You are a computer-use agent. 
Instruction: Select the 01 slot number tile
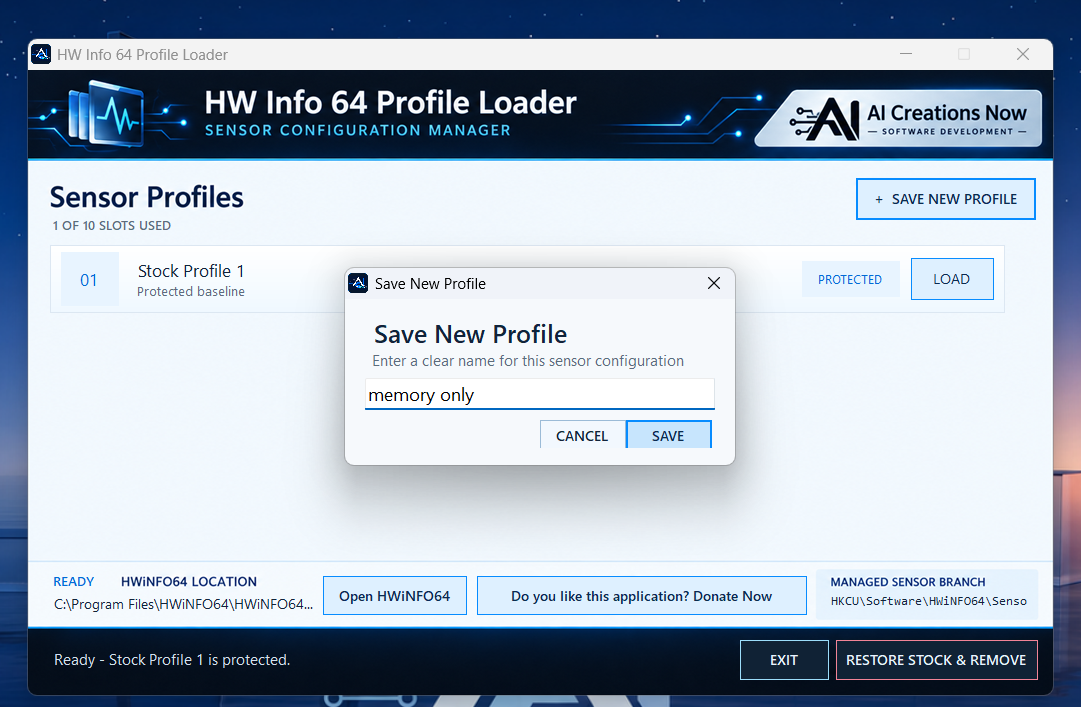pyautogui.click(x=90, y=279)
